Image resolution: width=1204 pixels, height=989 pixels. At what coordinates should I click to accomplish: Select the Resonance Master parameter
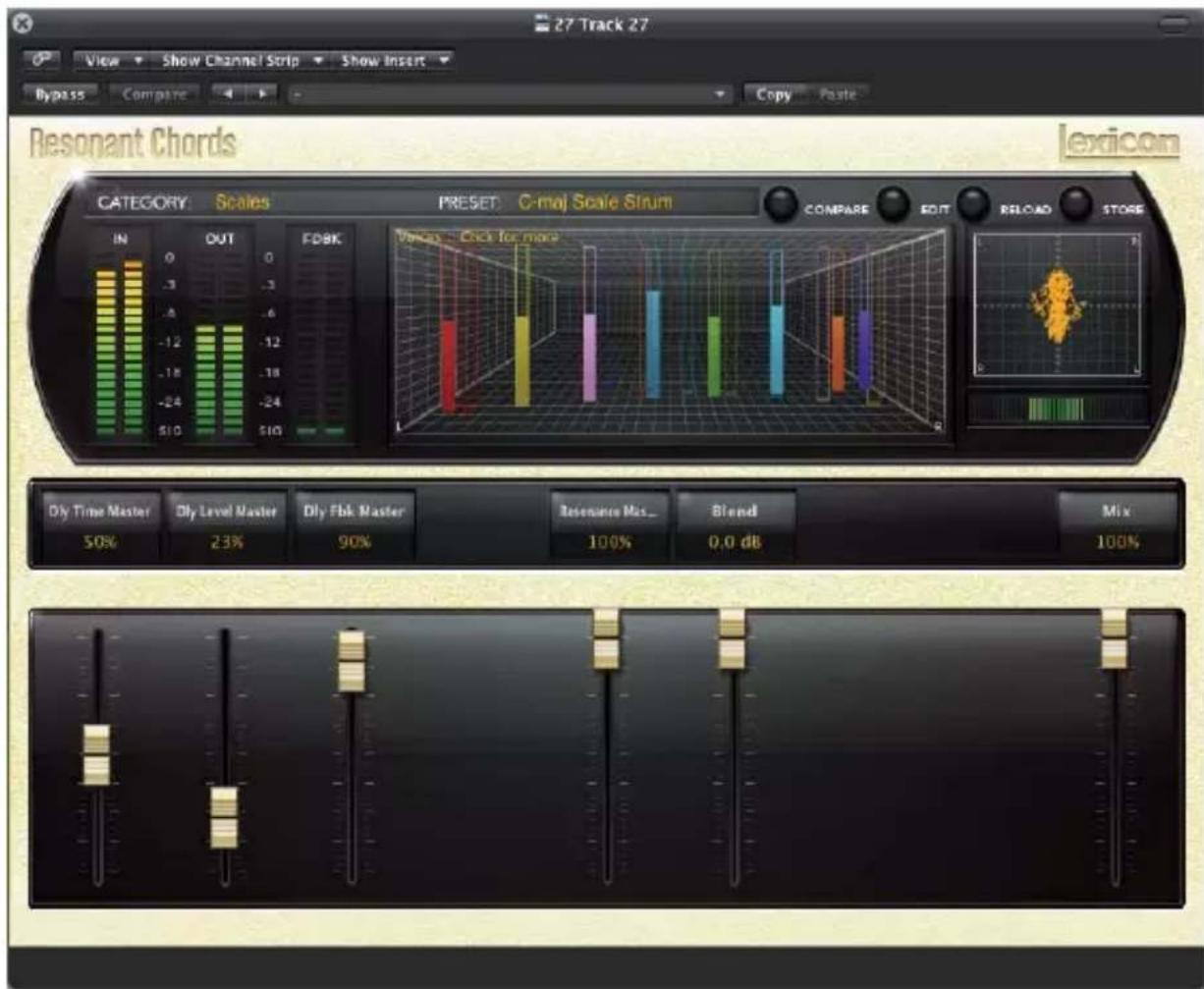tap(609, 524)
